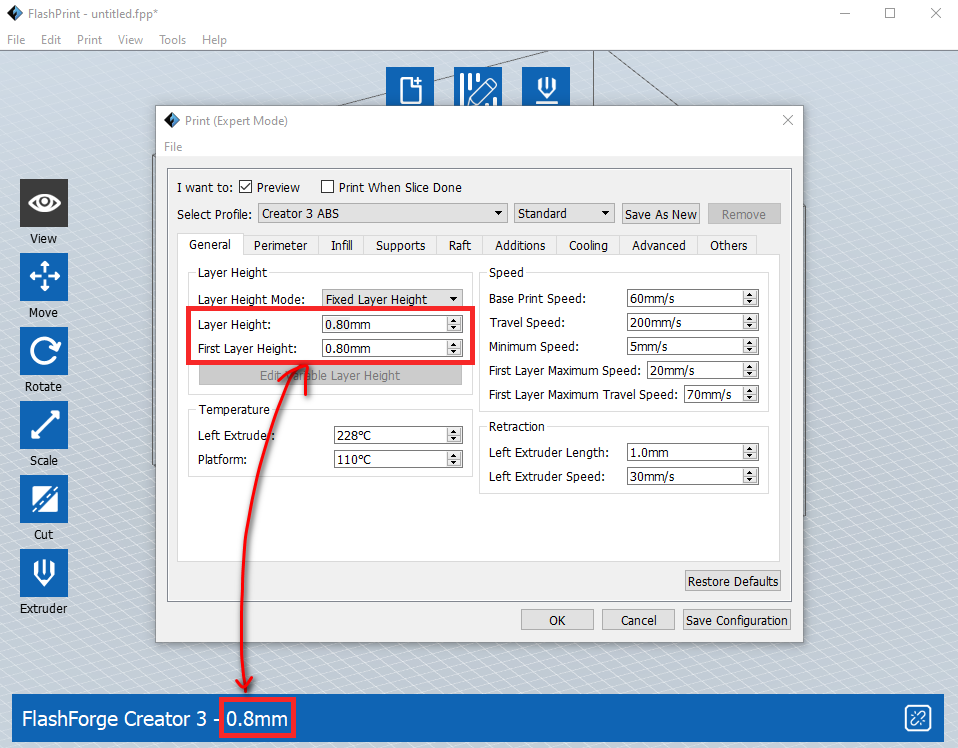Close the Print (Expert Mode) dialog

(788, 120)
